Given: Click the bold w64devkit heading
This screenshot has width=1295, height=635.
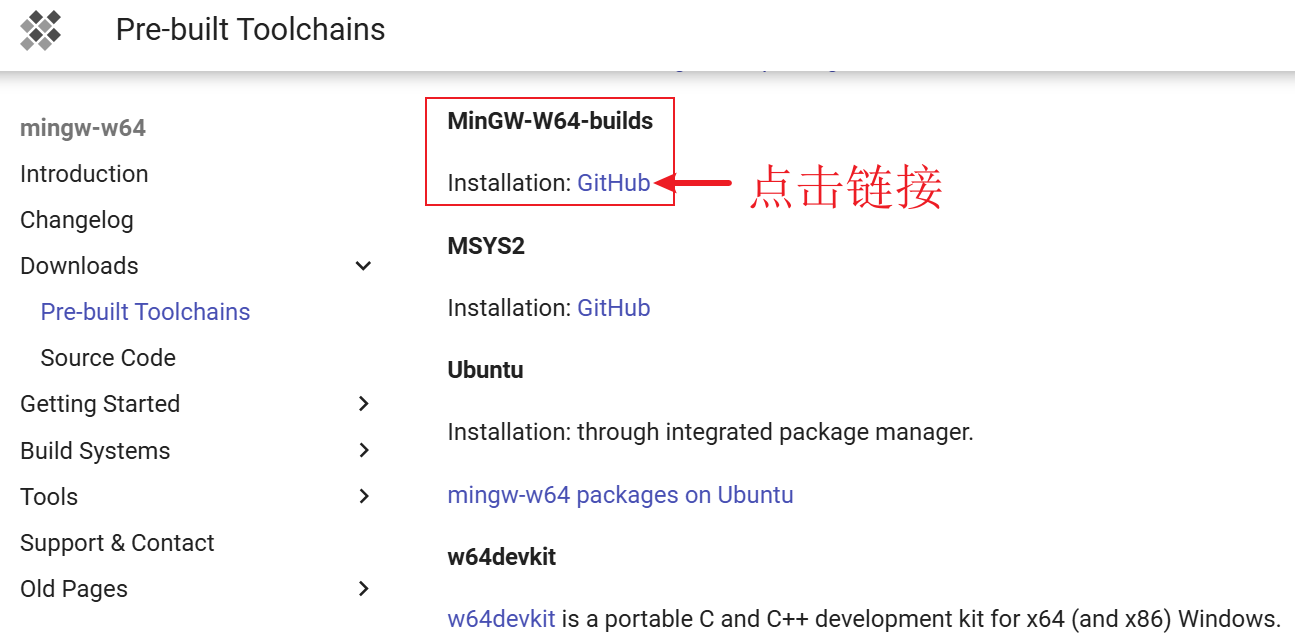Looking at the screenshot, I should click(x=501, y=557).
